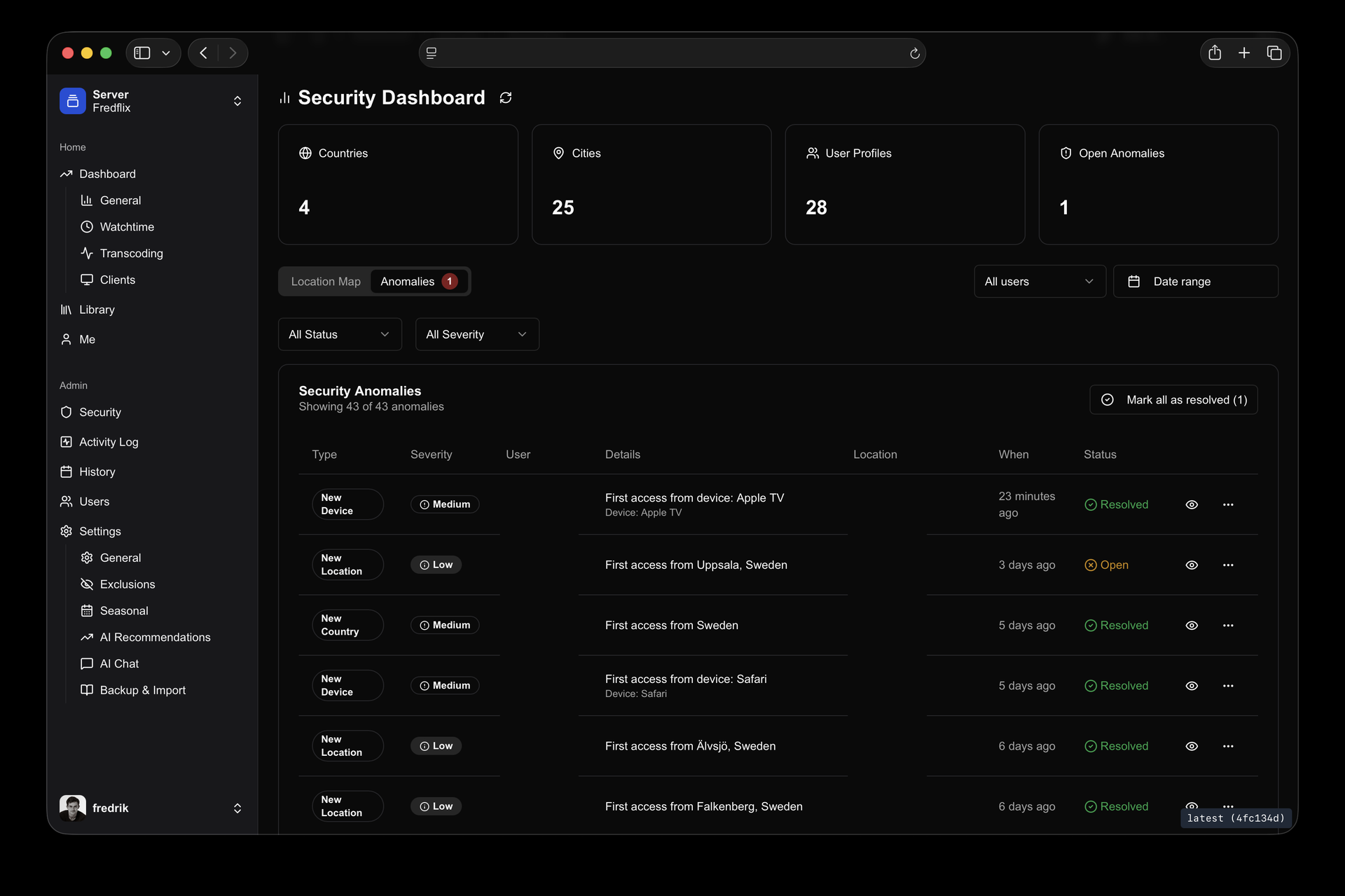The width and height of the screenshot is (1345, 896).
Task: Open Activity Log icon in sidebar
Action: pos(67,442)
